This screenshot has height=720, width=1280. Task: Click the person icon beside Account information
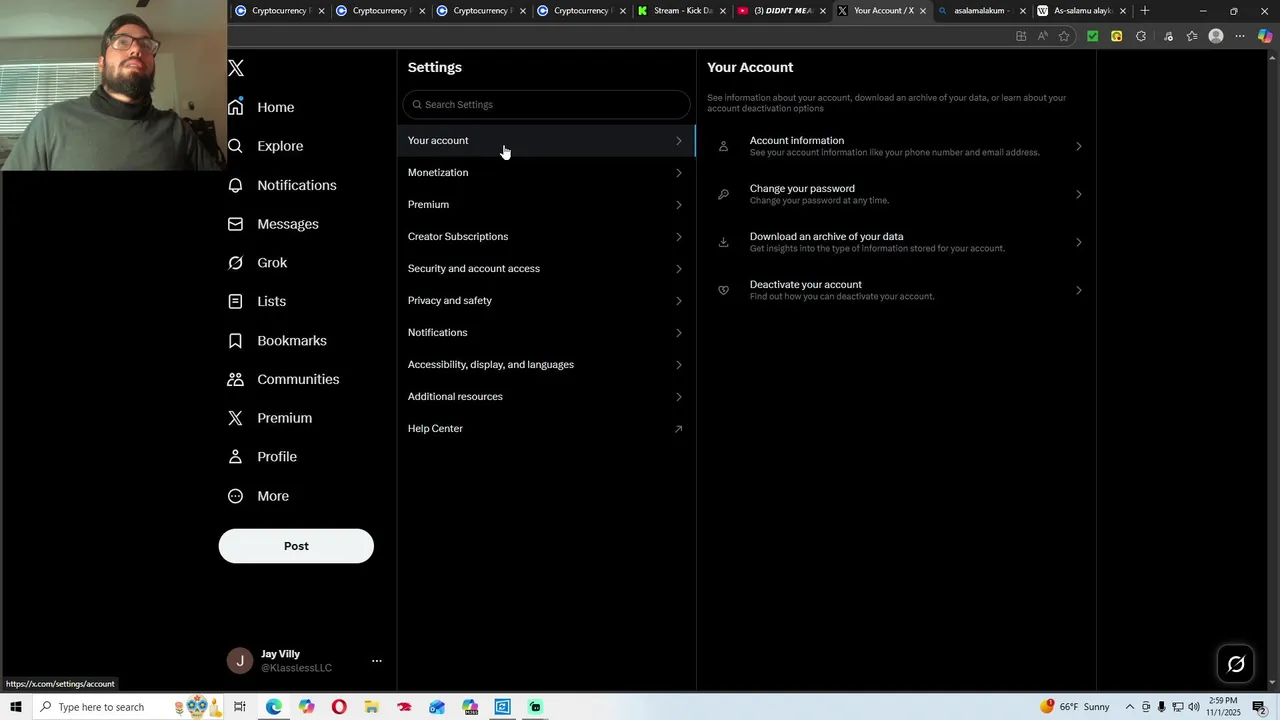pyautogui.click(x=723, y=146)
